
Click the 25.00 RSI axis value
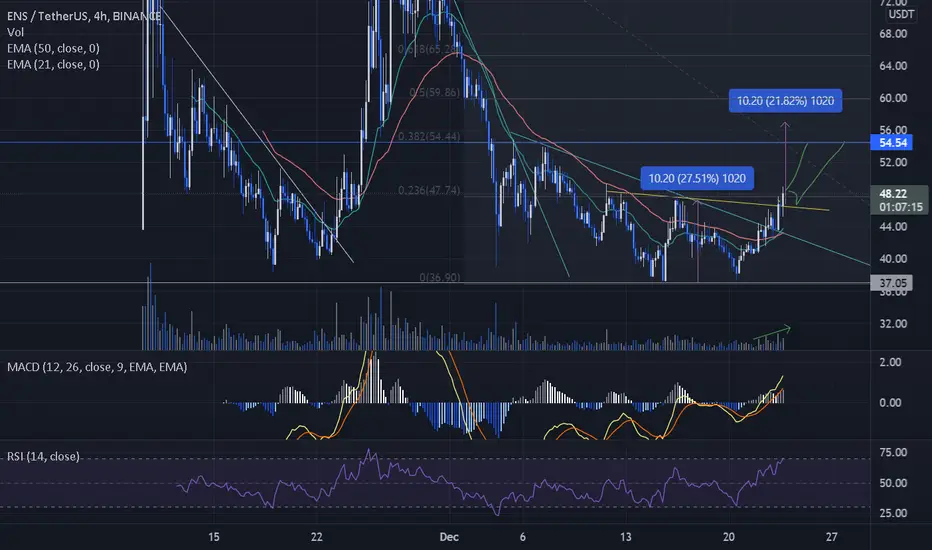tap(893, 513)
